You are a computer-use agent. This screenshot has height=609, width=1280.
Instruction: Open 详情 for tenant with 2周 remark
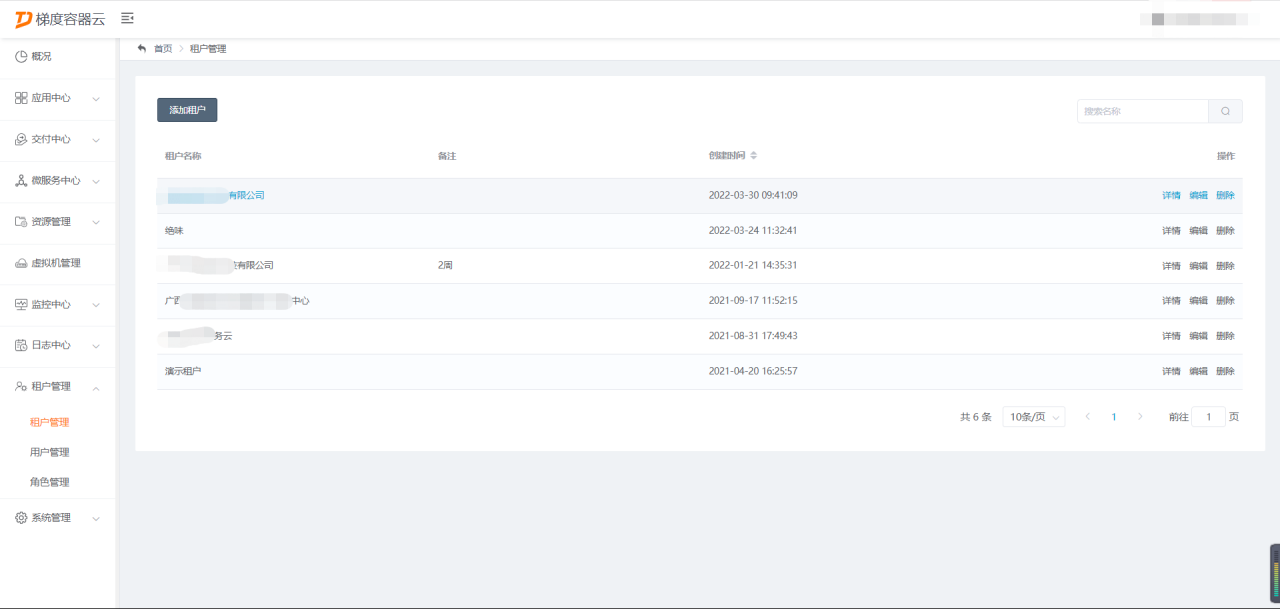pos(1171,266)
